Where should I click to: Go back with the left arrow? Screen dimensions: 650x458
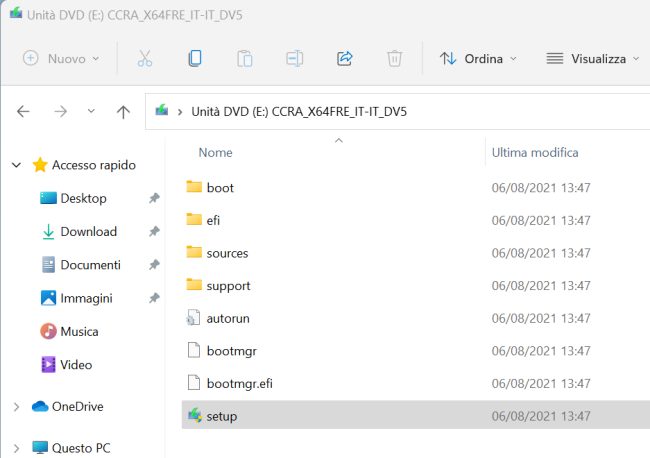23,111
